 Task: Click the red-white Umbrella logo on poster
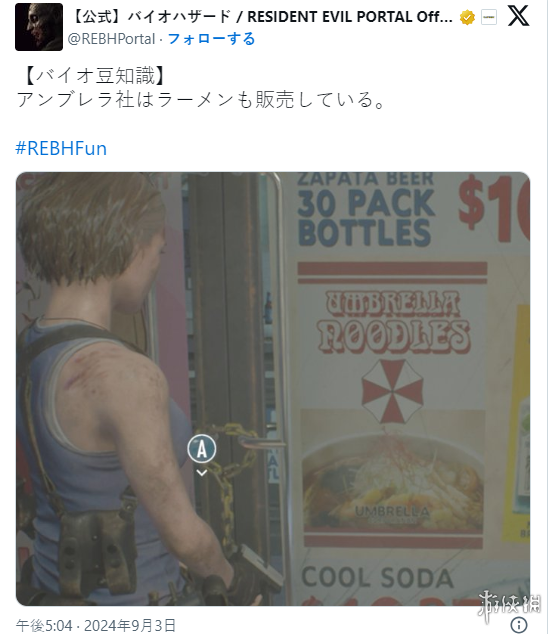point(392,391)
